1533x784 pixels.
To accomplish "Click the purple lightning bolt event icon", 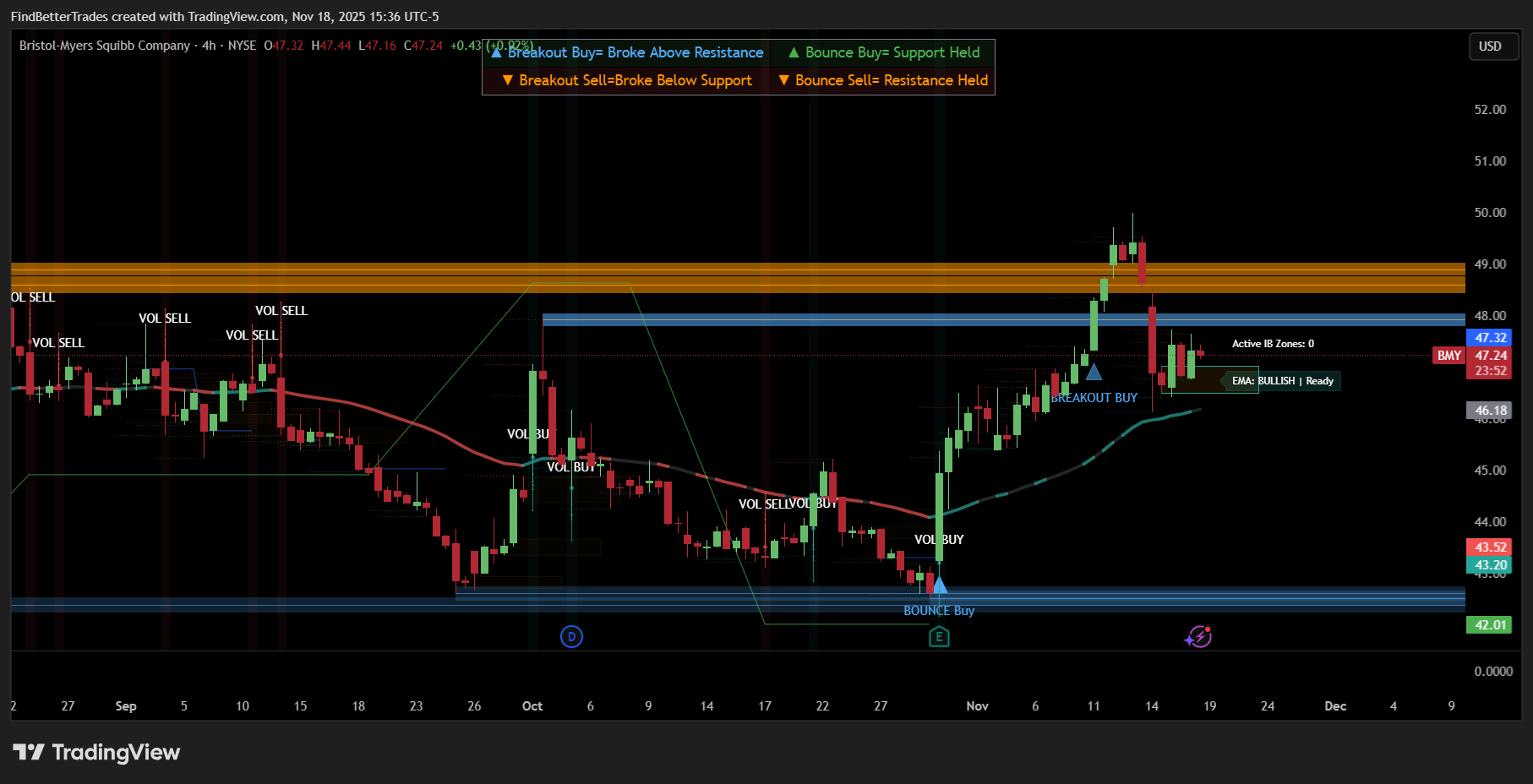I will coord(1198,637).
